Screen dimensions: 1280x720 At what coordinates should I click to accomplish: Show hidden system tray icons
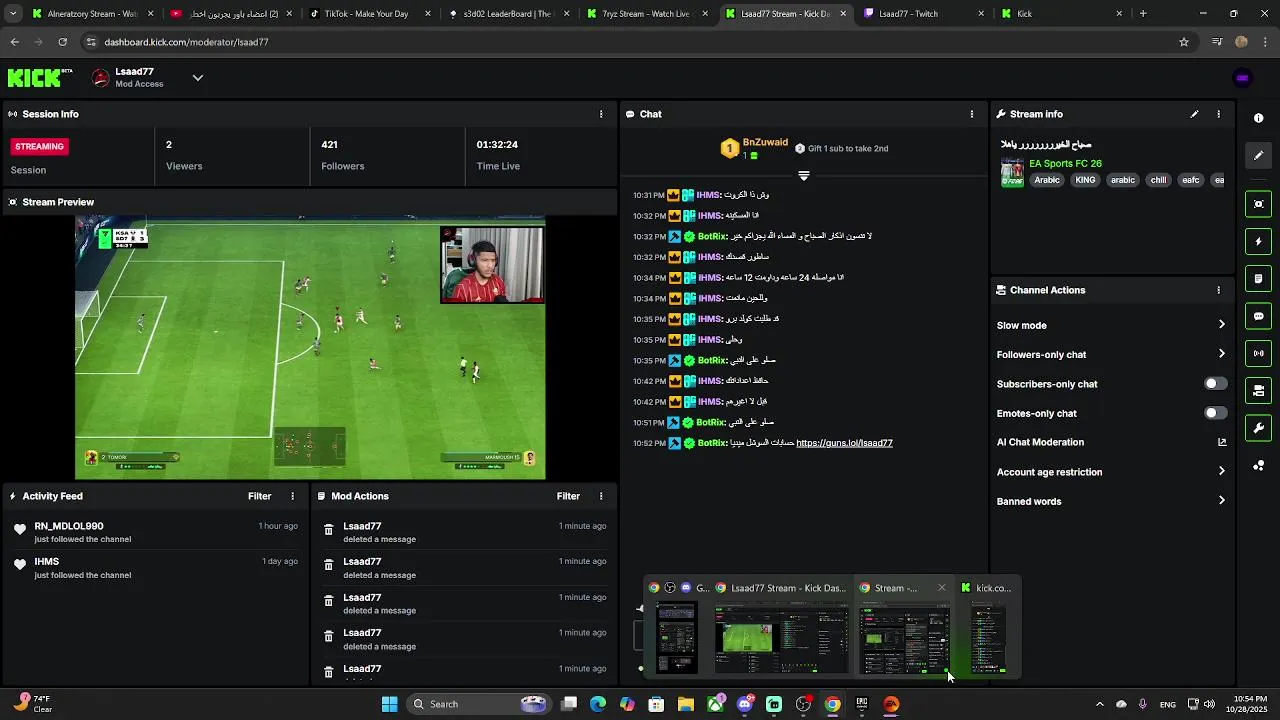point(1099,704)
